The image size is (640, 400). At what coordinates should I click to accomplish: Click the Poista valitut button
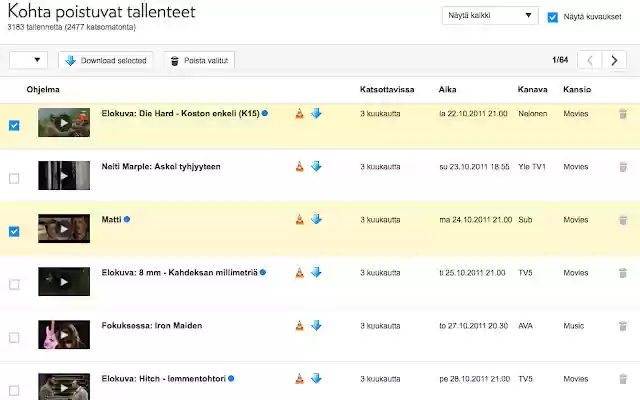click(x=199, y=60)
